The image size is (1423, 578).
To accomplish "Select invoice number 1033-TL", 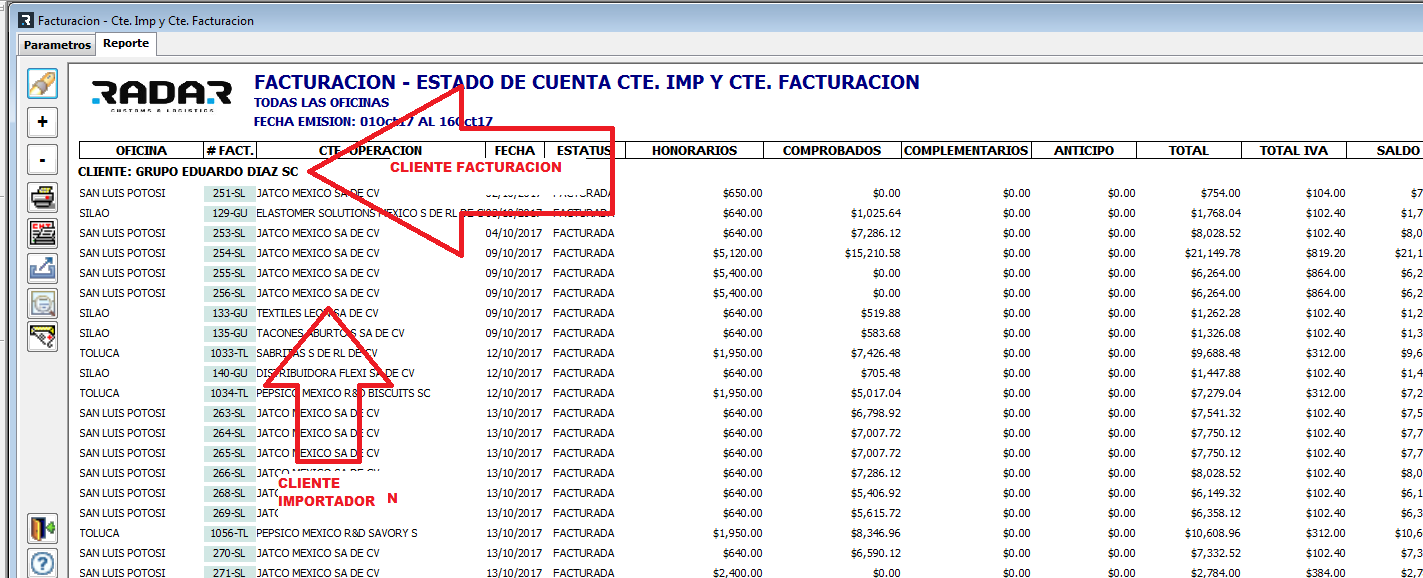I will click(x=229, y=353).
